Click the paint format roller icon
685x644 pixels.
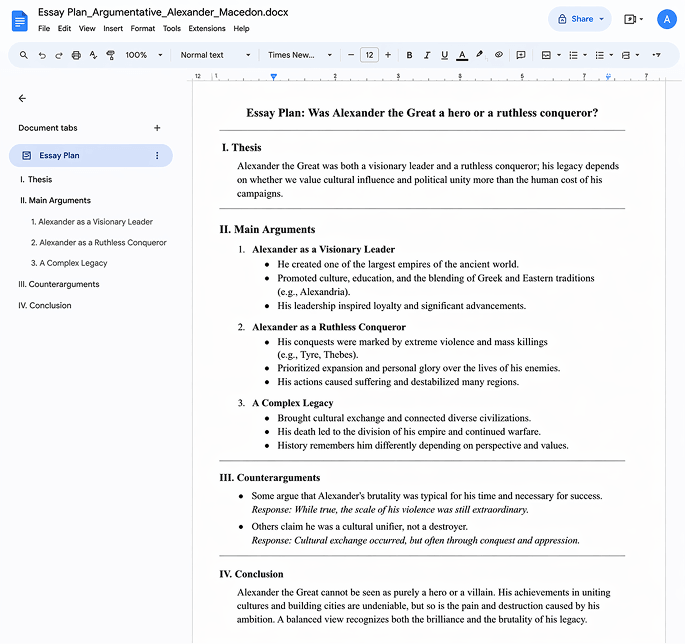point(111,55)
